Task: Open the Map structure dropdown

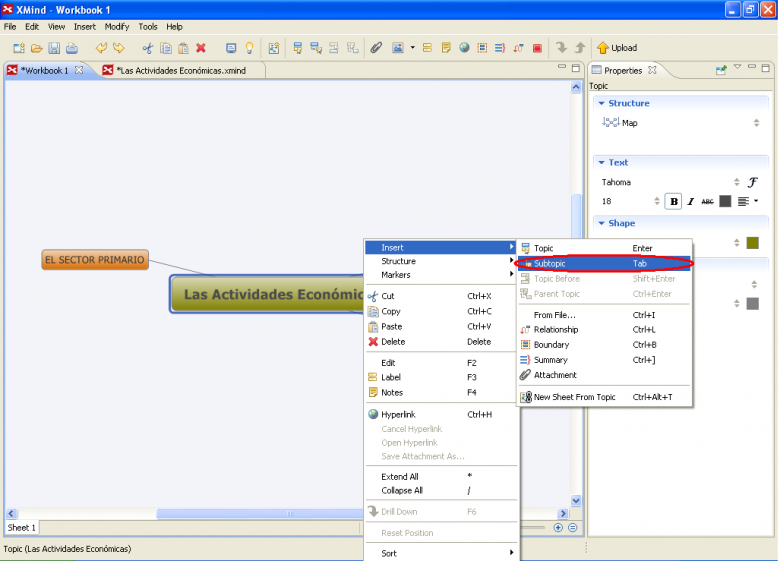Action: (x=757, y=122)
